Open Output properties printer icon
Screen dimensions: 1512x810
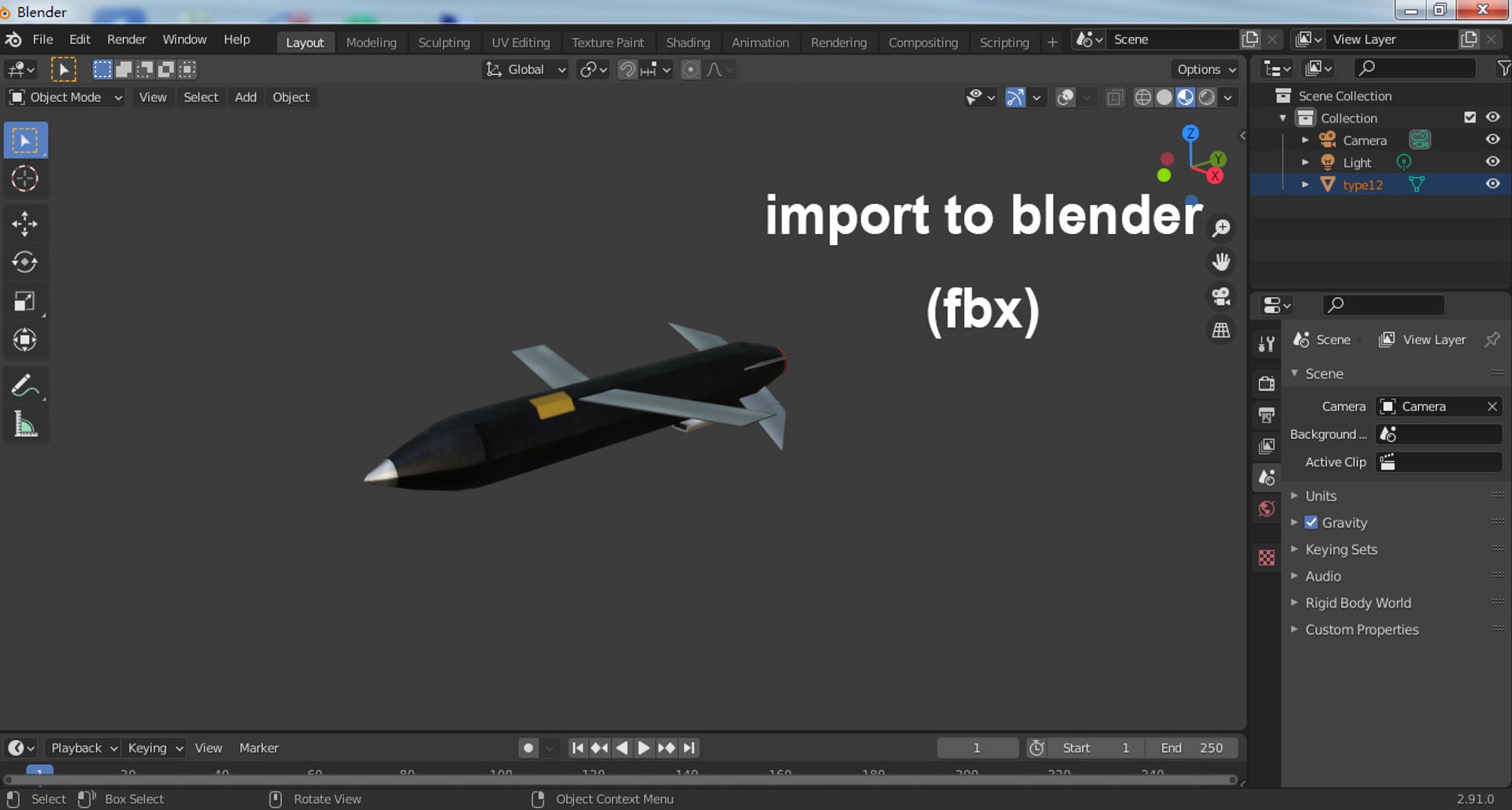[x=1266, y=415]
